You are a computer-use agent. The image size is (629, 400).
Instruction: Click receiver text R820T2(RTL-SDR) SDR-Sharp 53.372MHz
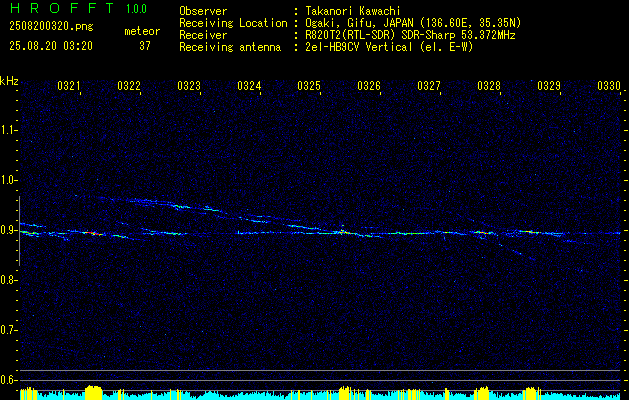(410, 35)
